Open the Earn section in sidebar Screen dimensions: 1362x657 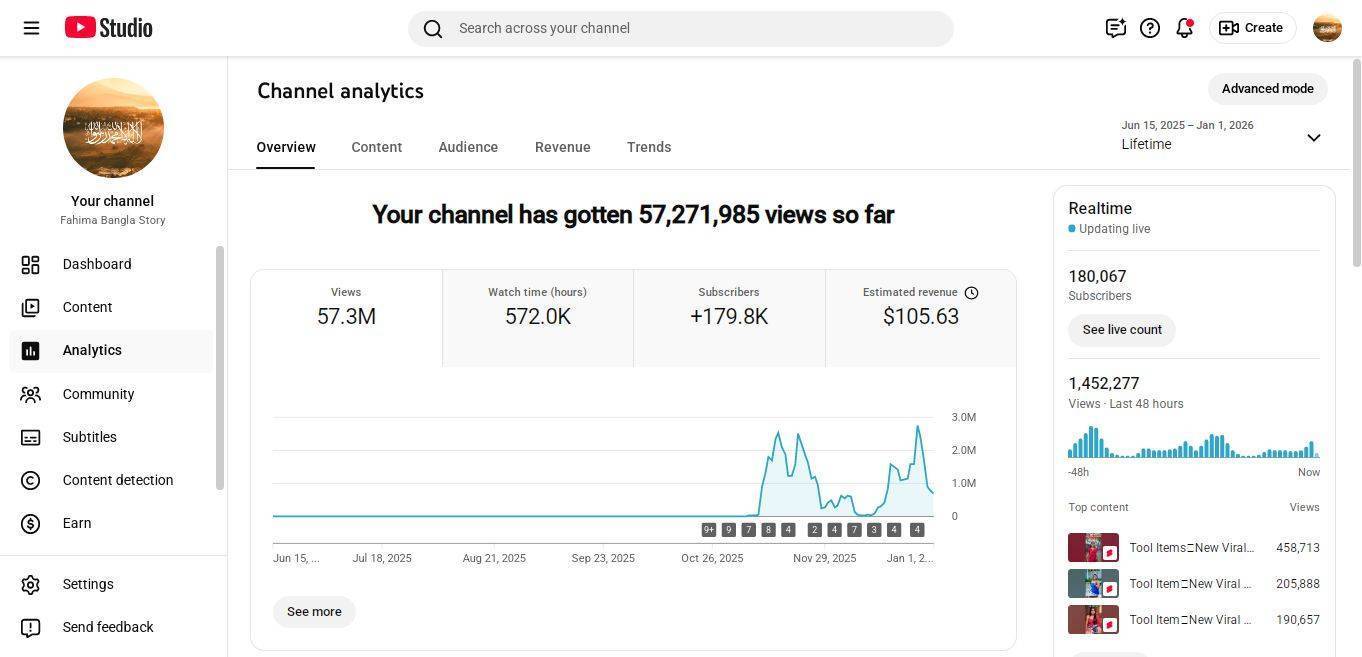coord(77,523)
